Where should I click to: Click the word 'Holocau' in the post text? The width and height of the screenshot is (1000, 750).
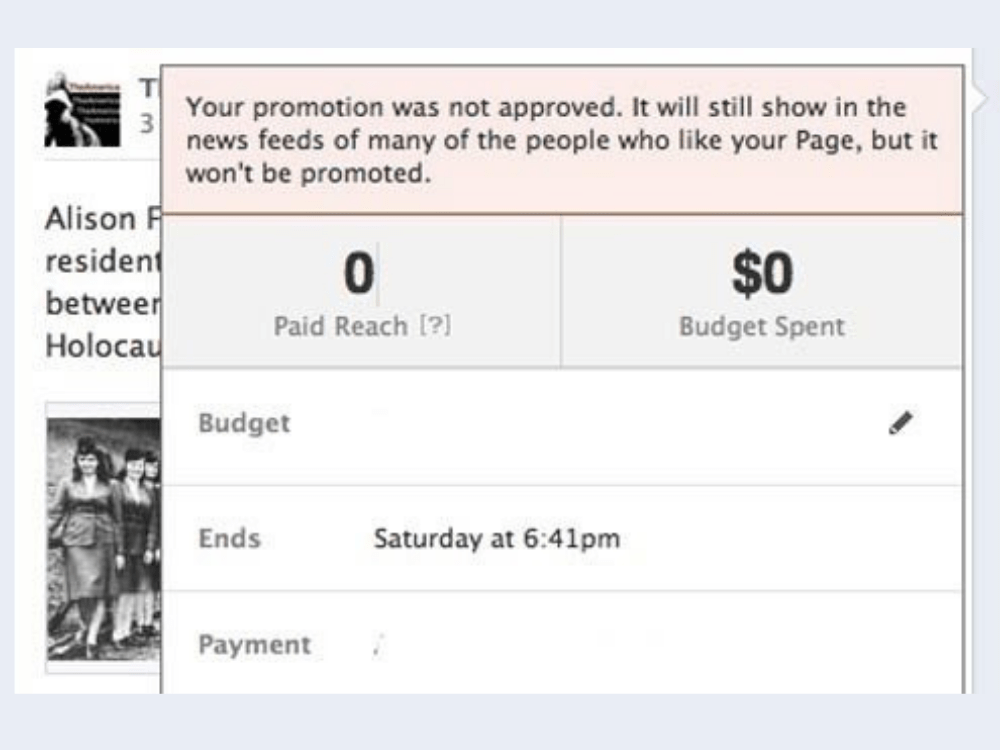101,346
